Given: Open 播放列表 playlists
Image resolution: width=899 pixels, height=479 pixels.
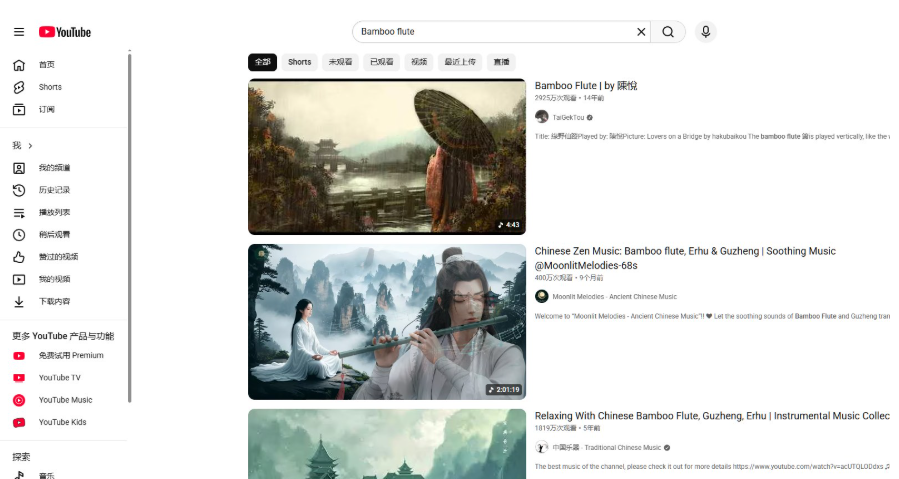Looking at the screenshot, I should tap(63, 212).
